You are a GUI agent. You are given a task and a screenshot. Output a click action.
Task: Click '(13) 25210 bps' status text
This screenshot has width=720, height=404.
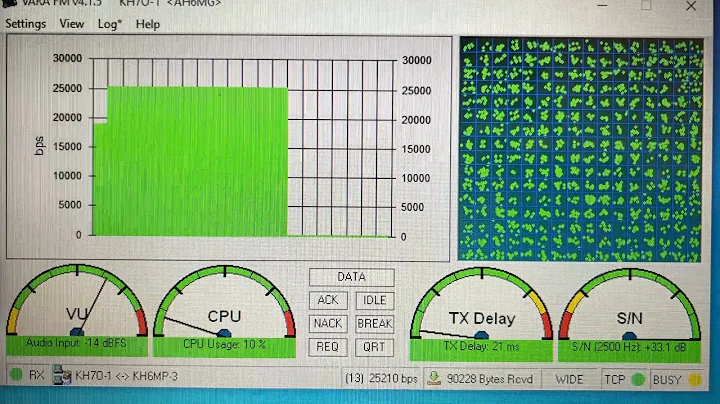381,378
